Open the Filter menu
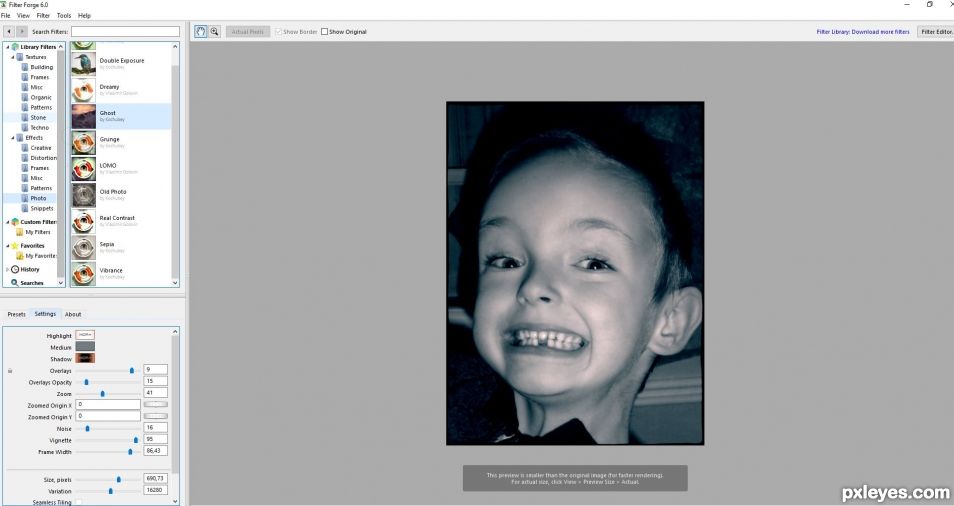954x506 pixels. coord(43,16)
